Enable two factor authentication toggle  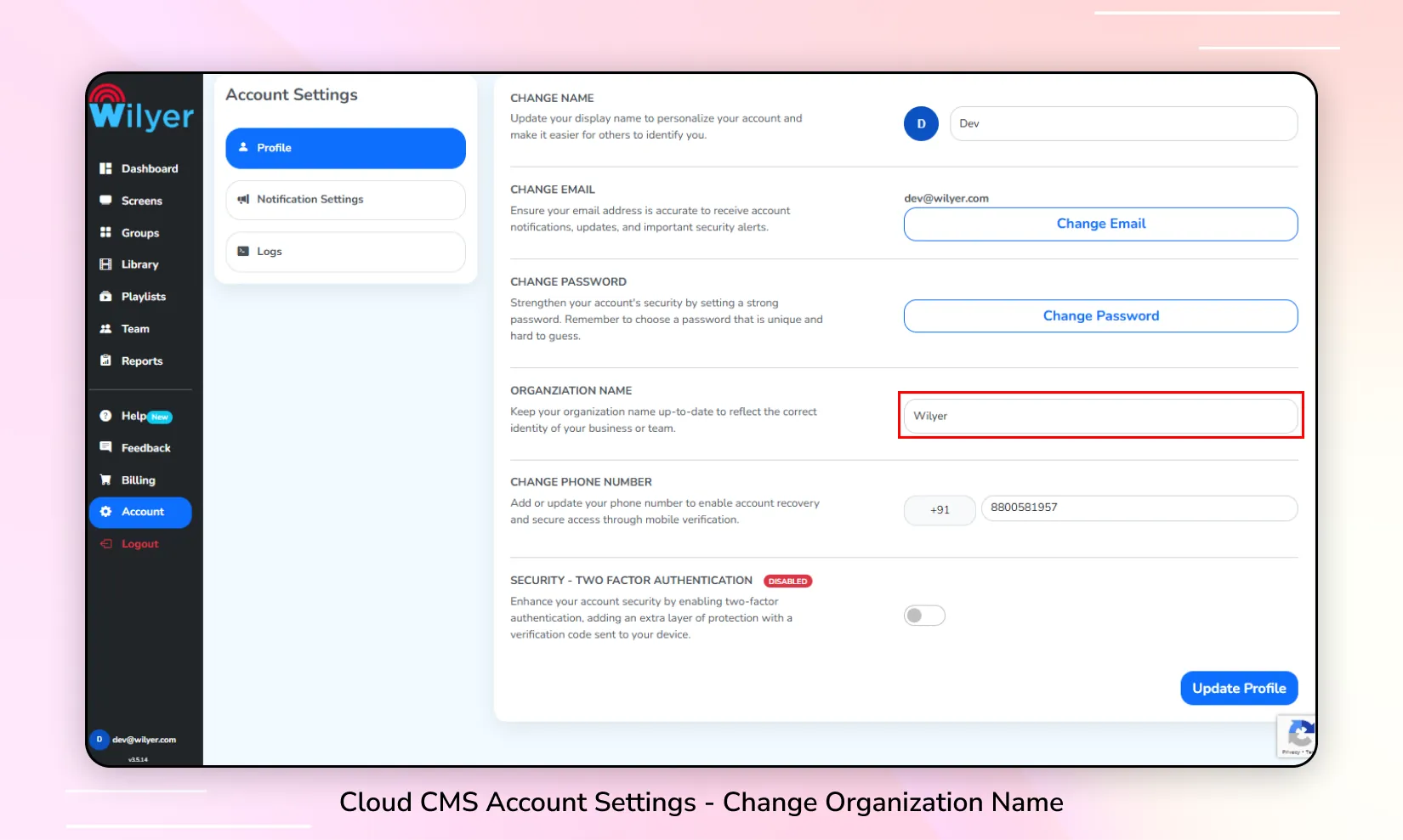(924, 616)
